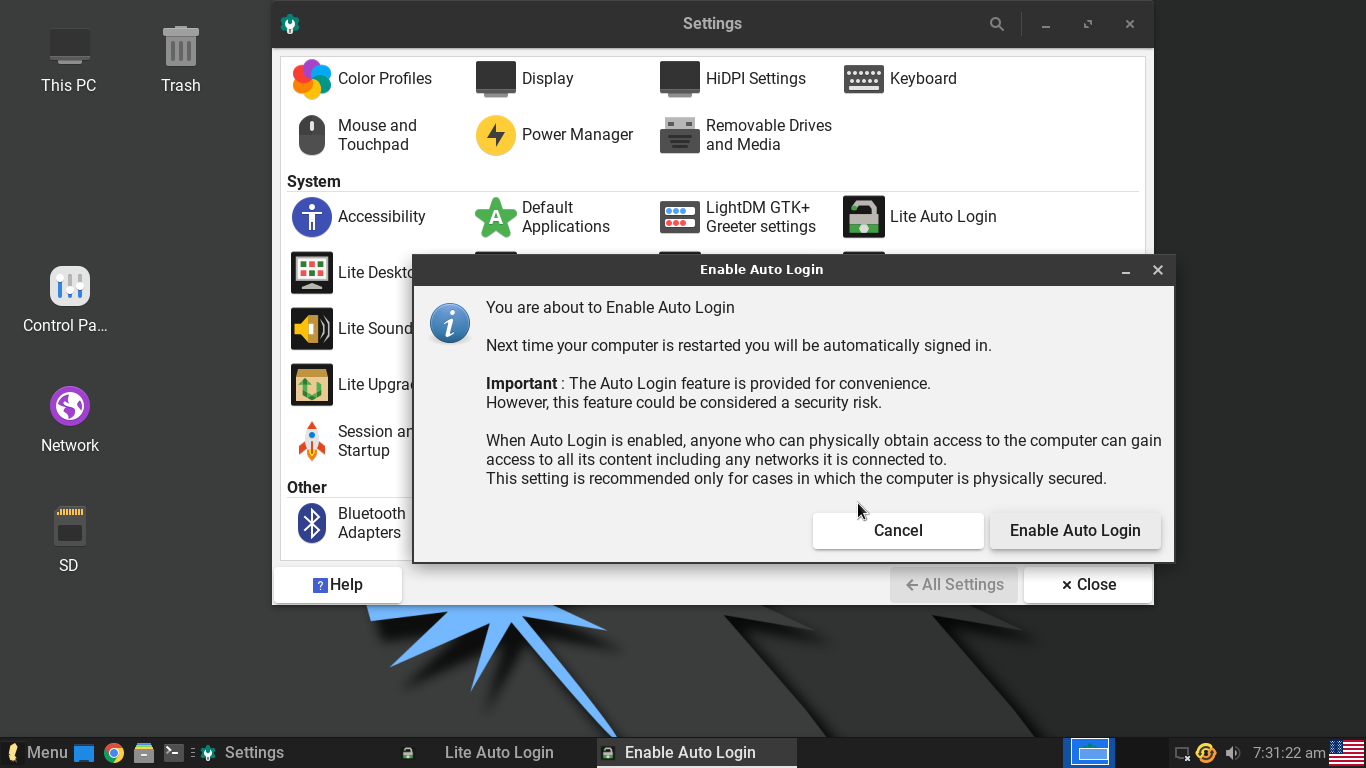Open Removable Drives and Media settings
The height and width of the screenshot is (768, 1366).
click(746, 135)
